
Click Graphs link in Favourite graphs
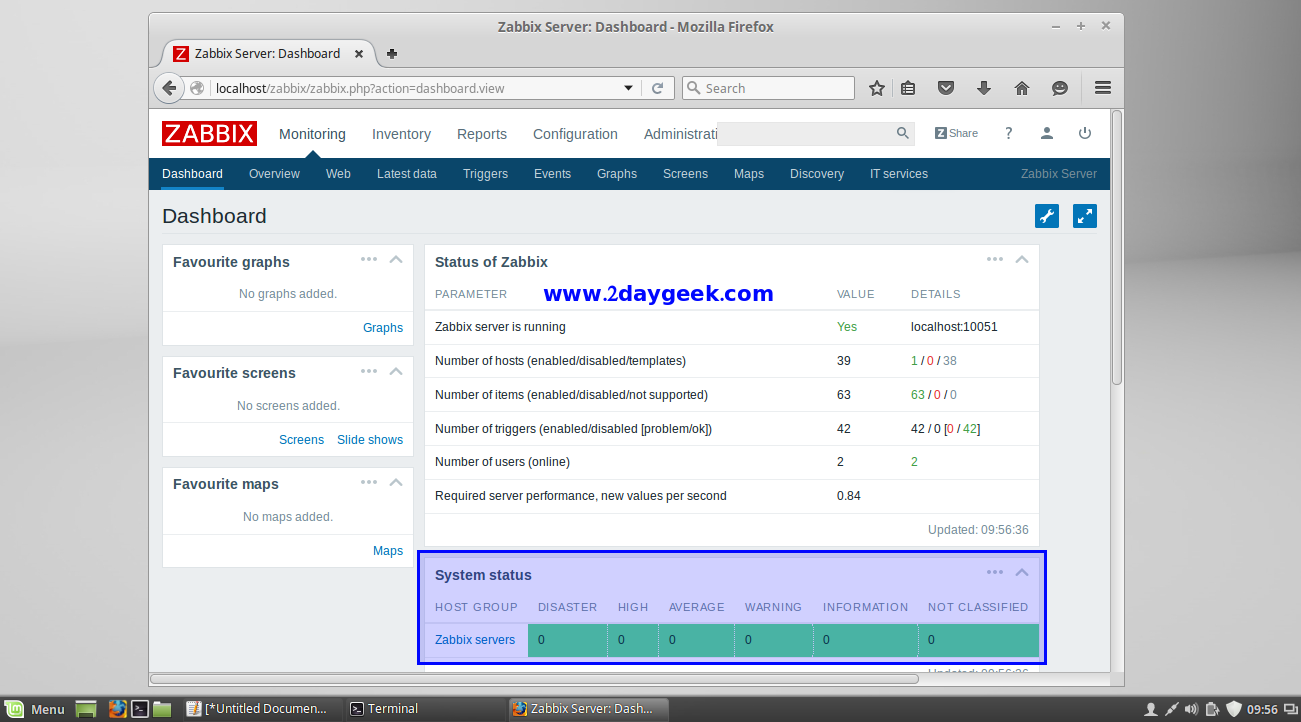pos(383,328)
